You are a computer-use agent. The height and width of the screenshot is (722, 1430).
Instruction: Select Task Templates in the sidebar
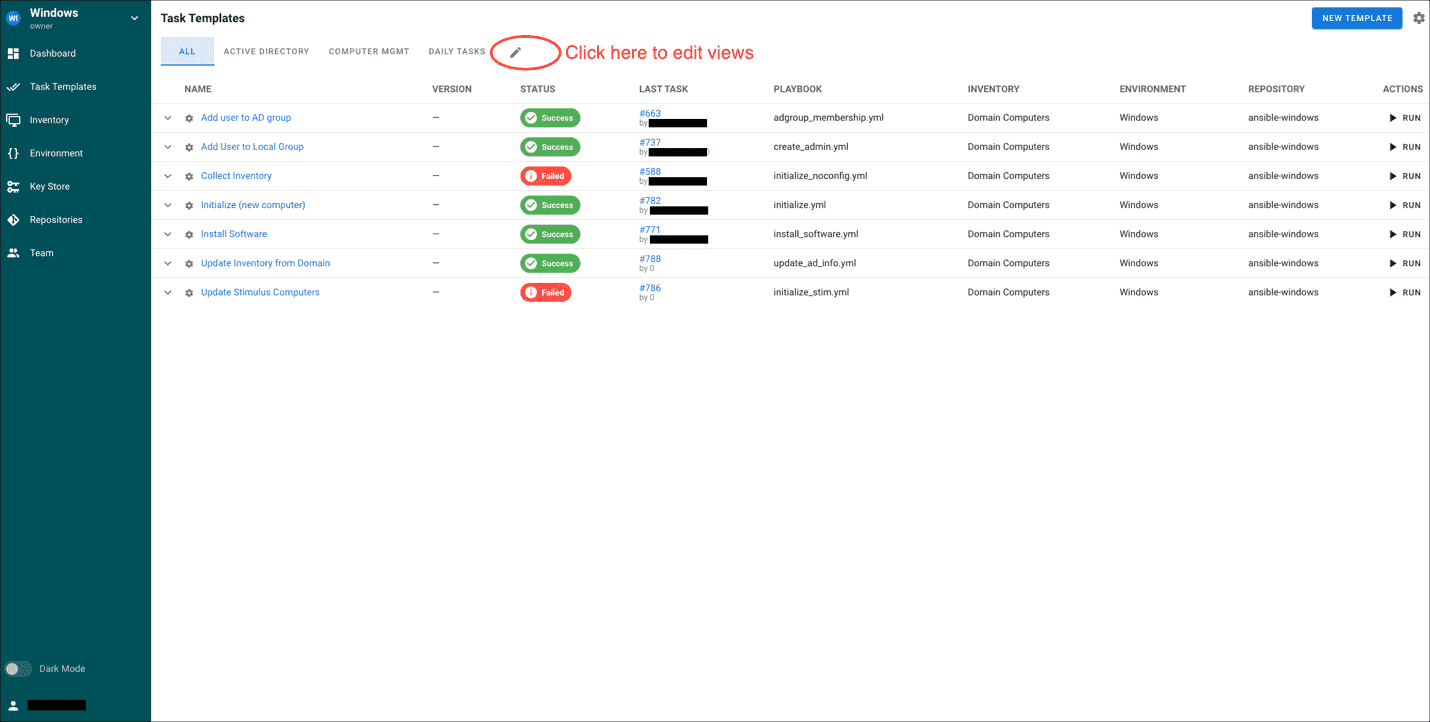coord(64,86)
